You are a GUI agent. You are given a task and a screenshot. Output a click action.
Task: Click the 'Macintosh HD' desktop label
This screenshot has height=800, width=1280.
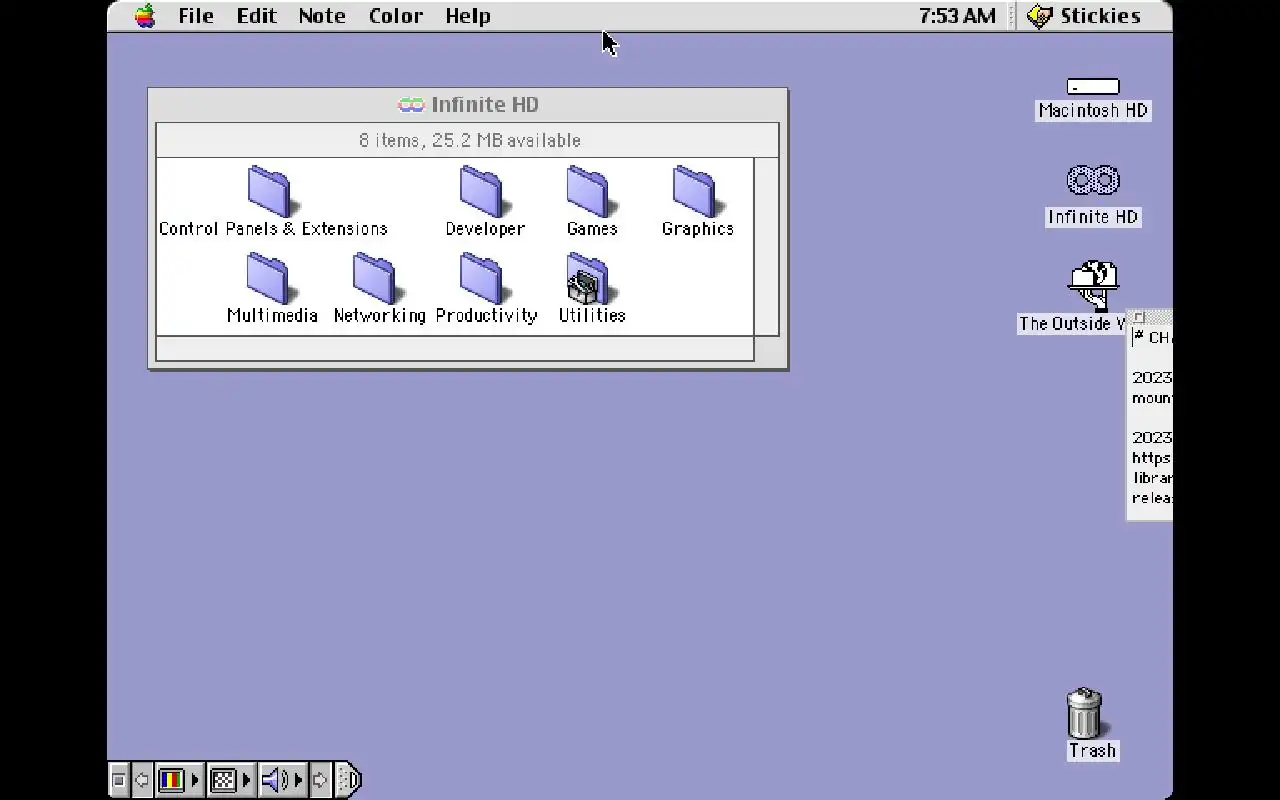tap(1093, 111)
